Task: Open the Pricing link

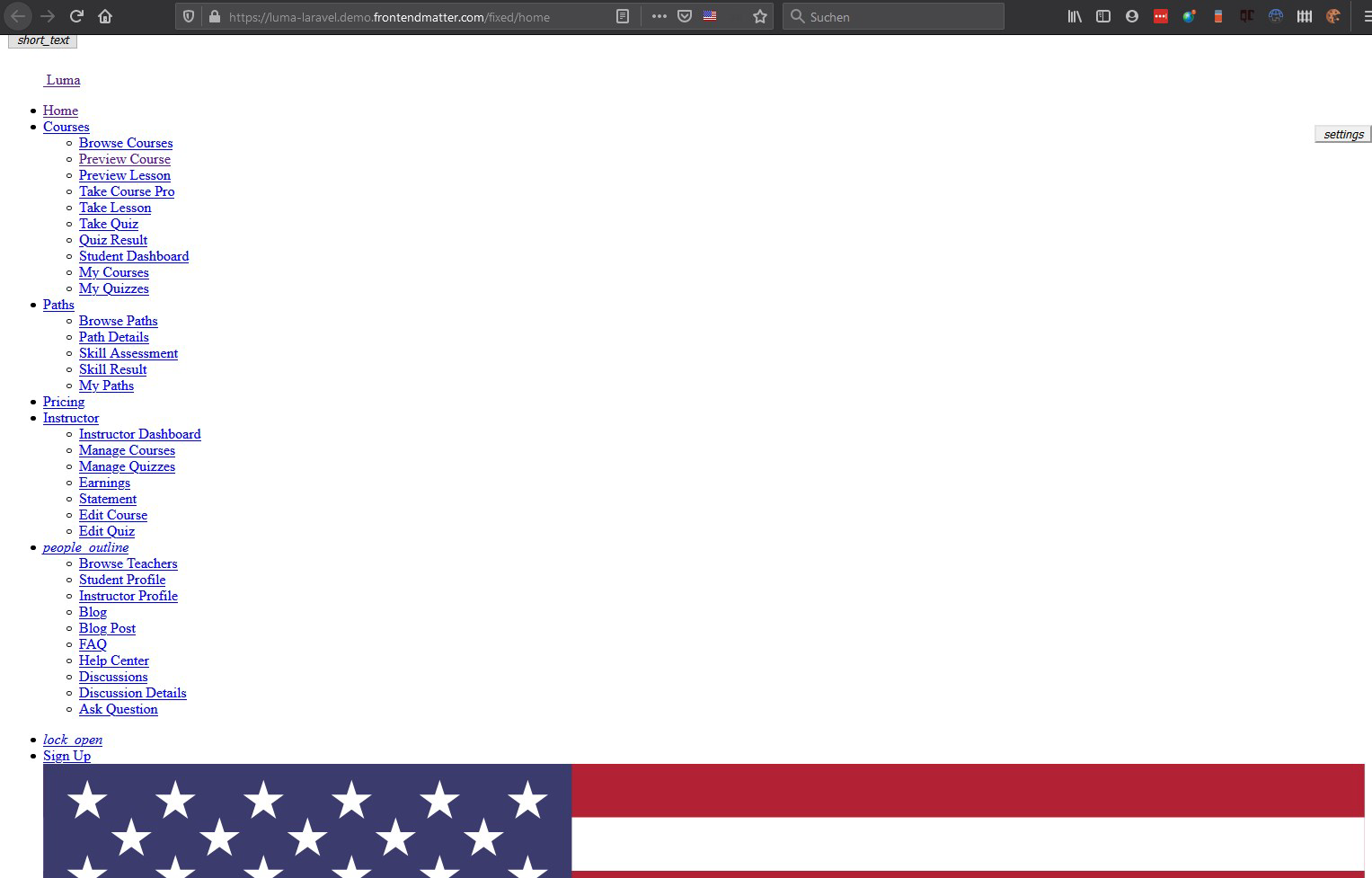Action: (64, 402)
